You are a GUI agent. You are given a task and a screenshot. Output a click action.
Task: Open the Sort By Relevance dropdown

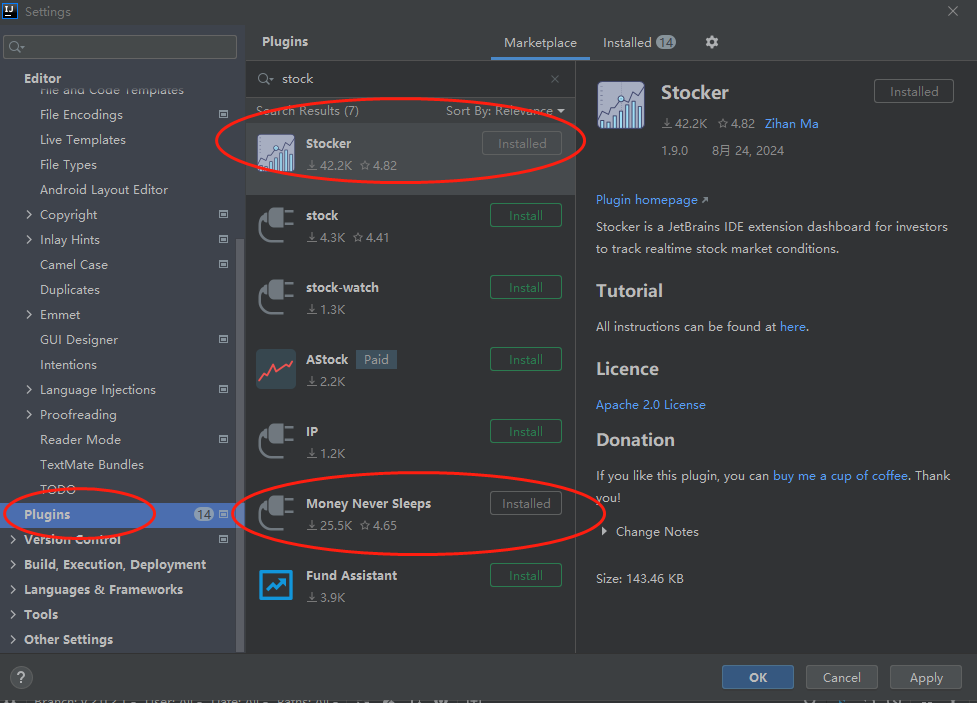click(x=505, y=110)
